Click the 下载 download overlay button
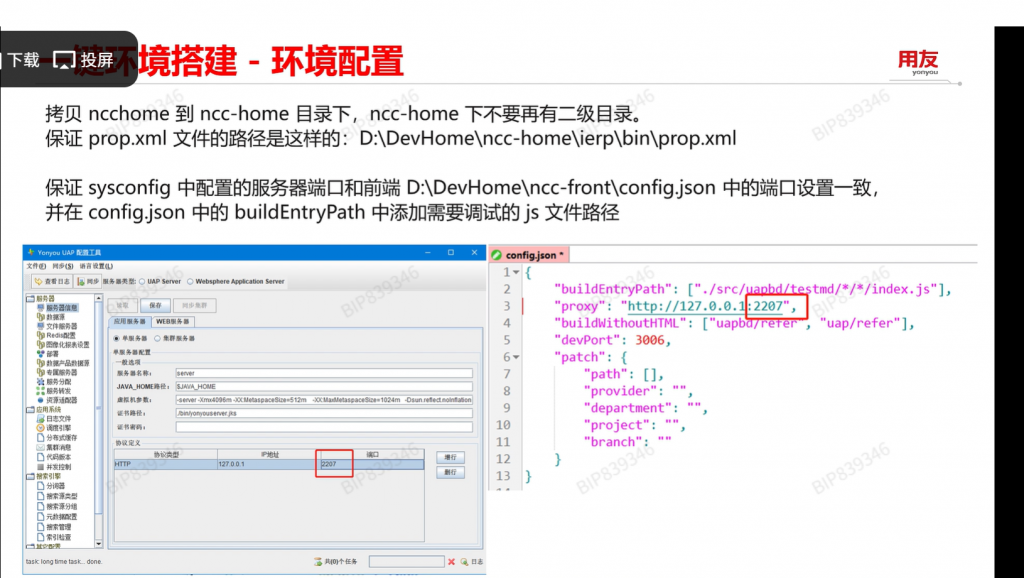1024x578 pixels. (22, 60)
